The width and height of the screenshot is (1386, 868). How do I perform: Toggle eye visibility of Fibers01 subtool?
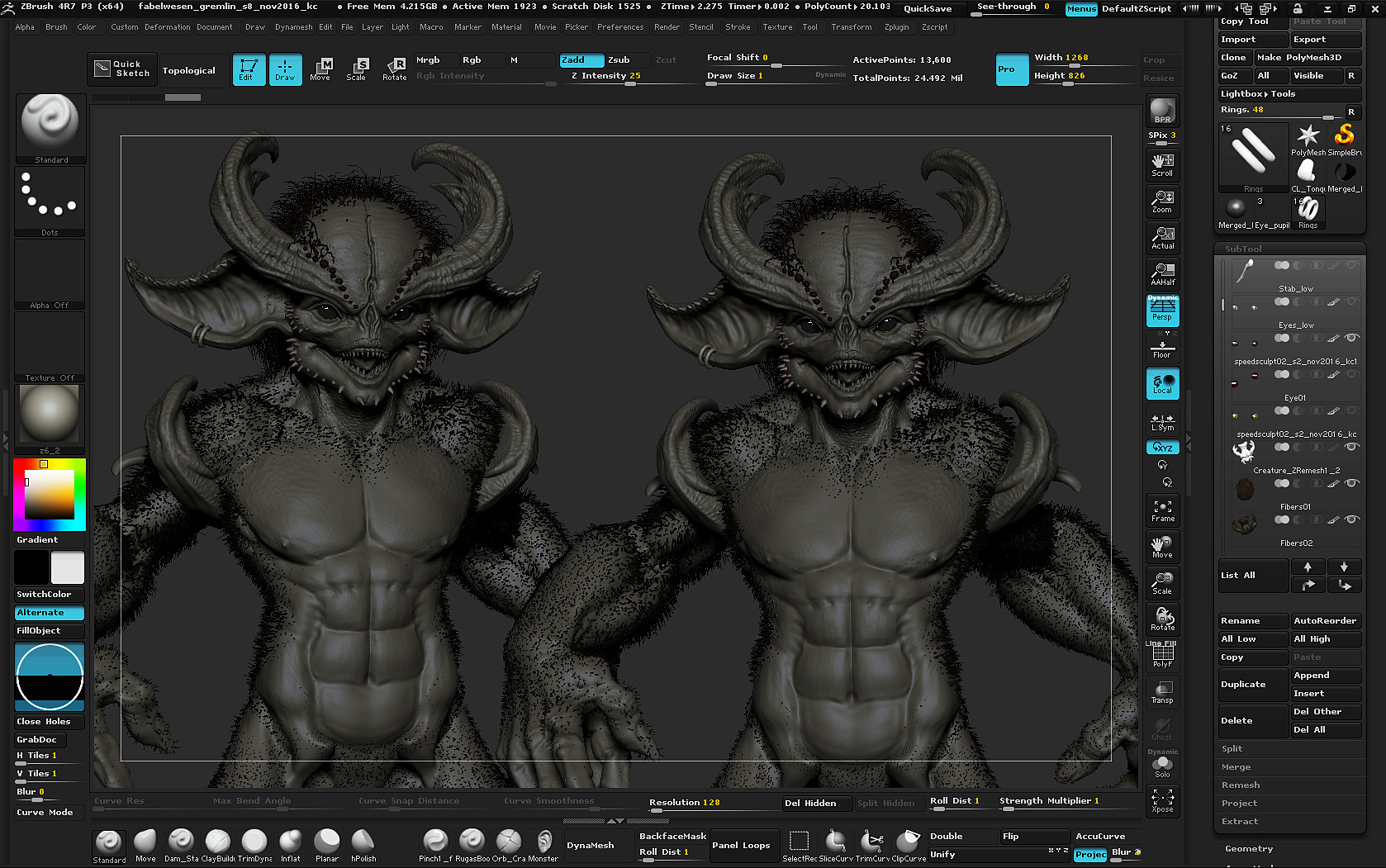1351,483
